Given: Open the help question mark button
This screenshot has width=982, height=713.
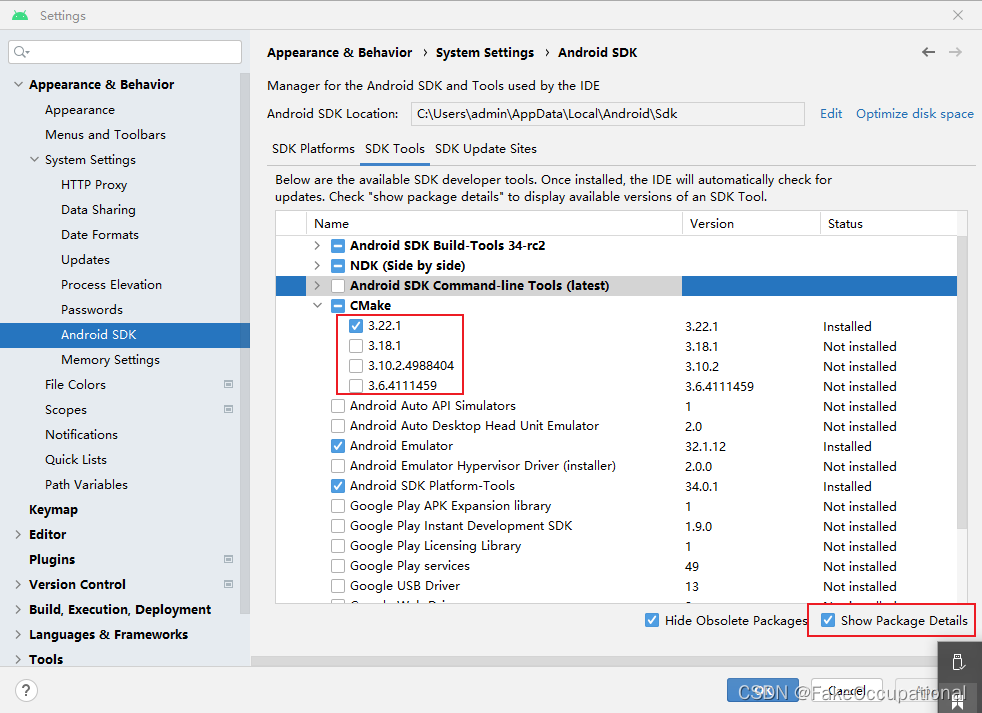Looking at the screenshot, I should tap(26, 690).
